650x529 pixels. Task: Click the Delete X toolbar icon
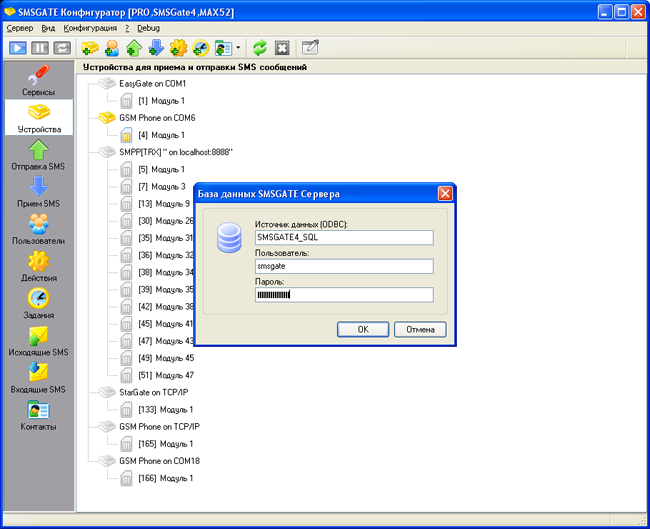[x=282, y=48]
